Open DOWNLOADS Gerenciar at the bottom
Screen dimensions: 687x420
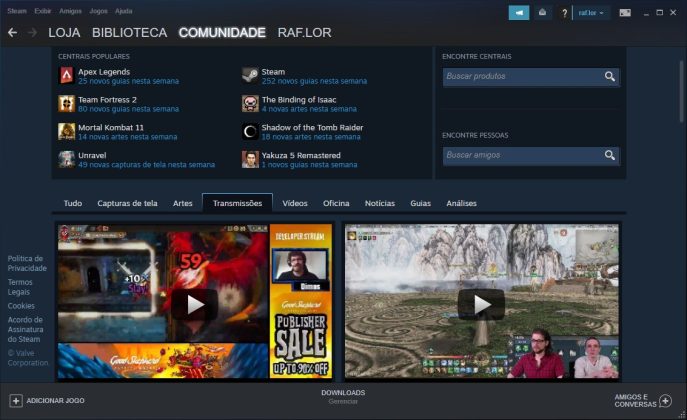343,396
